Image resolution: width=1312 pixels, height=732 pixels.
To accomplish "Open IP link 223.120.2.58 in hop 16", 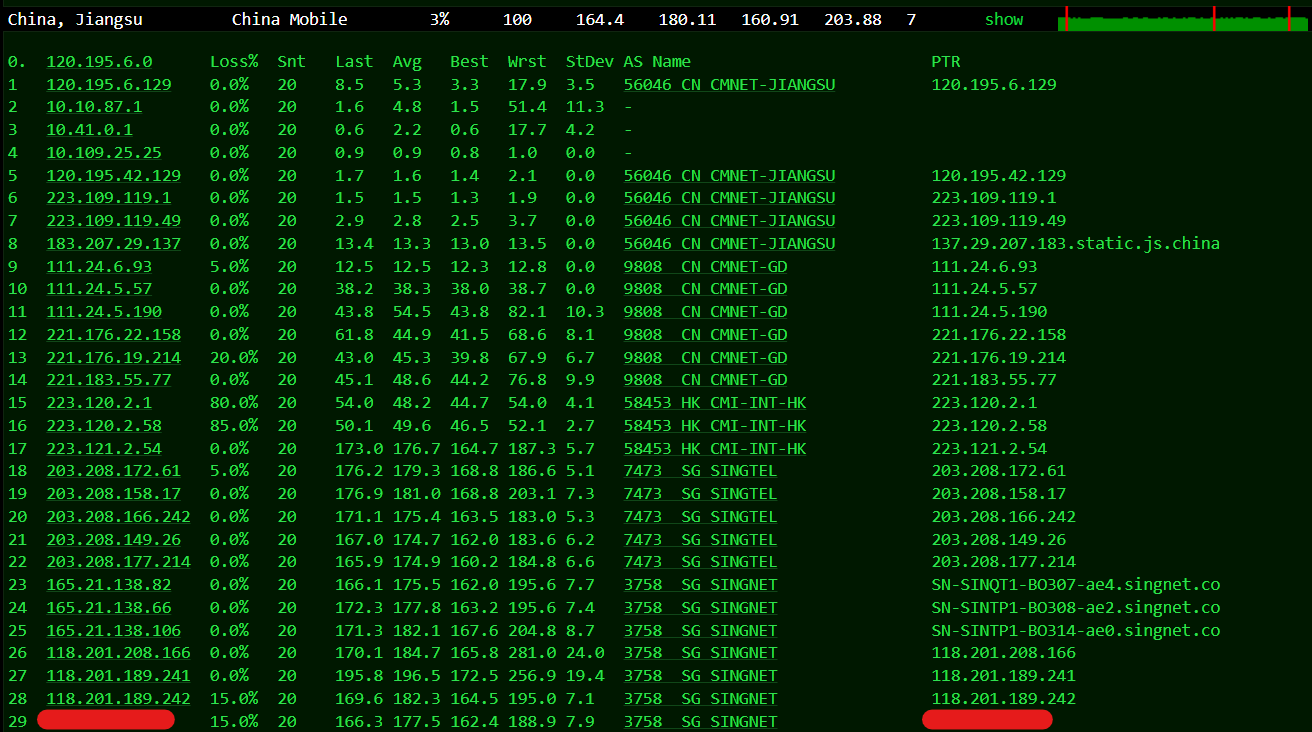I will point(104,426).
